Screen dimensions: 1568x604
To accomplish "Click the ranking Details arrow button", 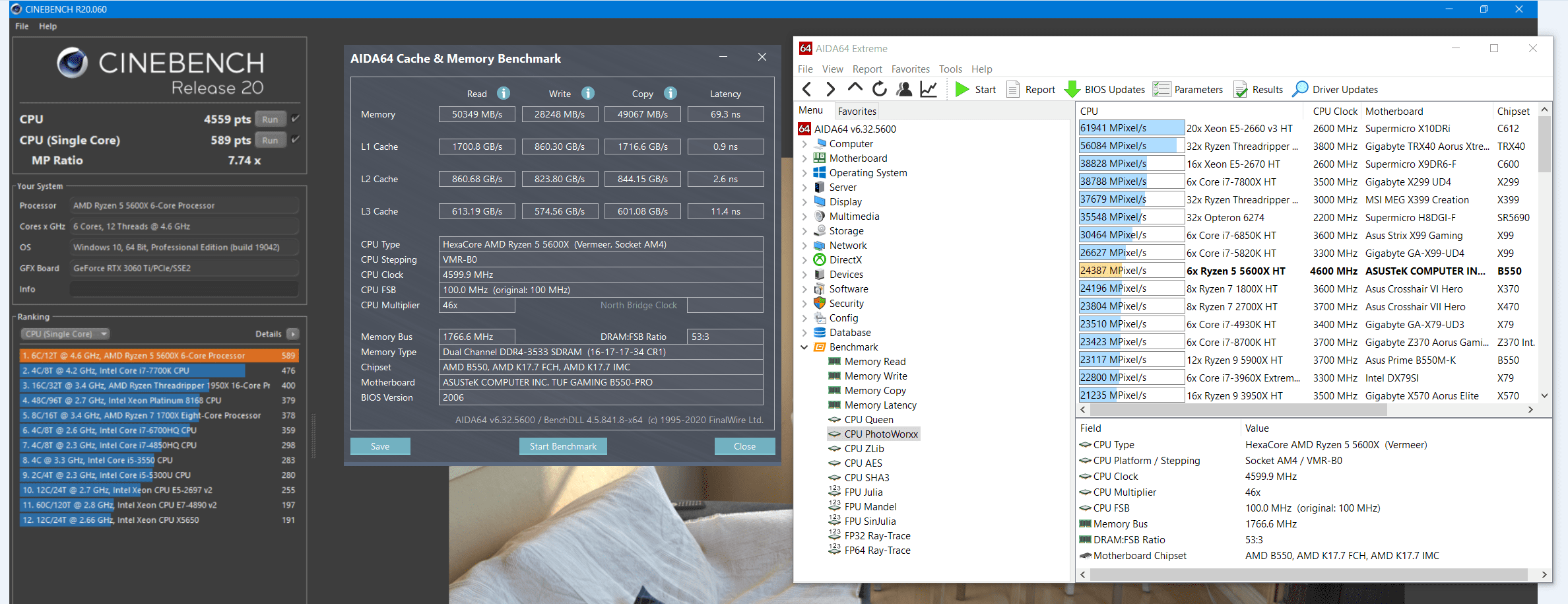I will [x=293, y=334].
